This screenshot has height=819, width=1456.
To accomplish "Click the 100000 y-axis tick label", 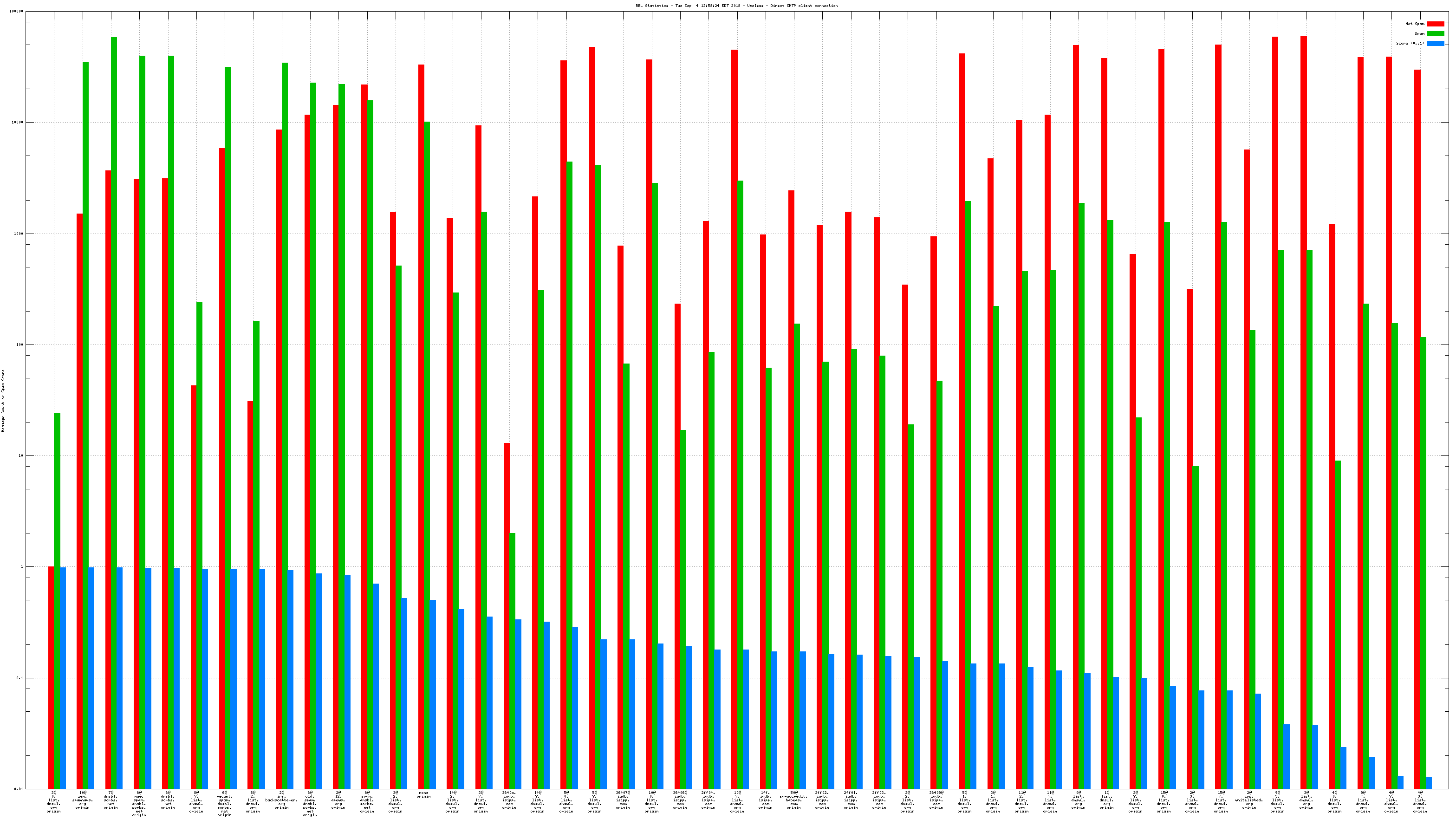I will (x=17, y=11).
